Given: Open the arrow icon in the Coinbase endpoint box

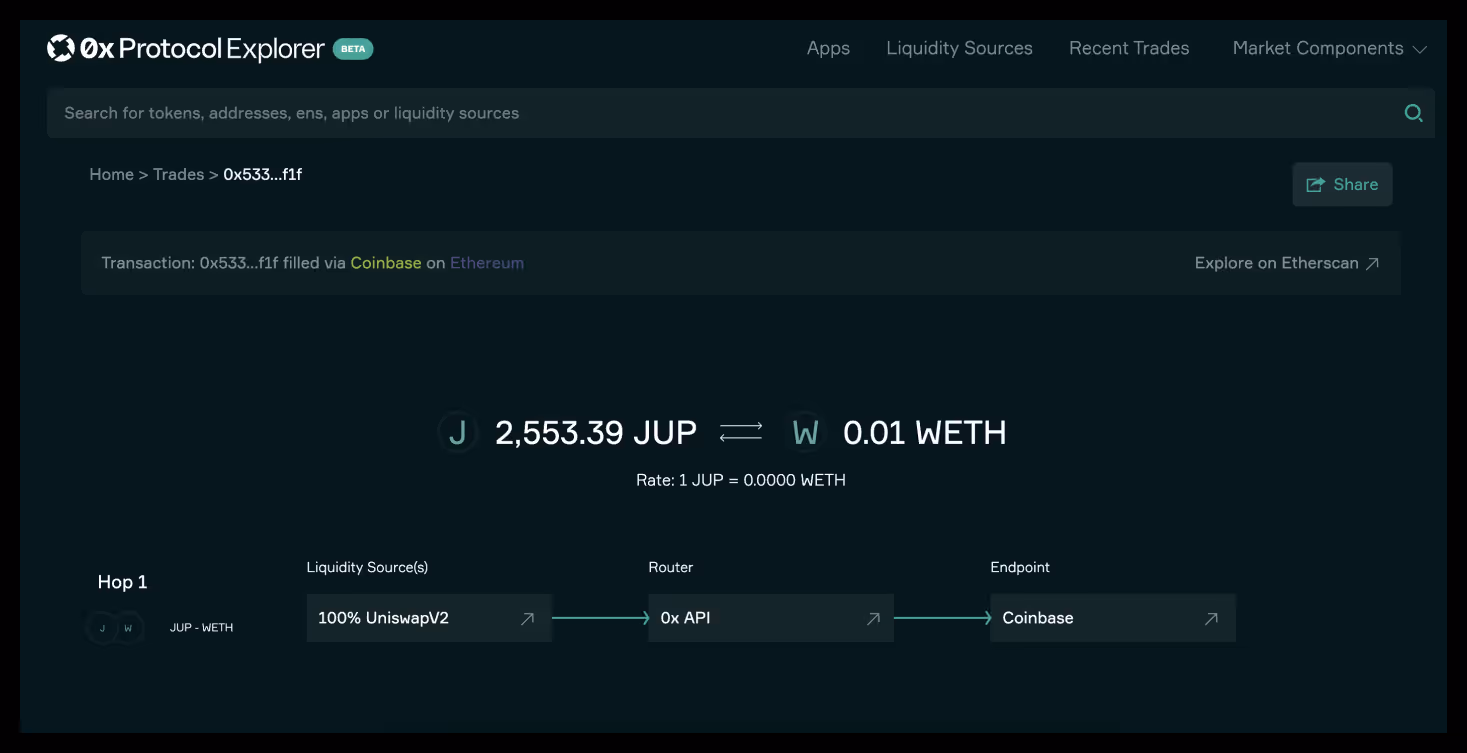Looking at the screenshot, I should (1211, 619).
